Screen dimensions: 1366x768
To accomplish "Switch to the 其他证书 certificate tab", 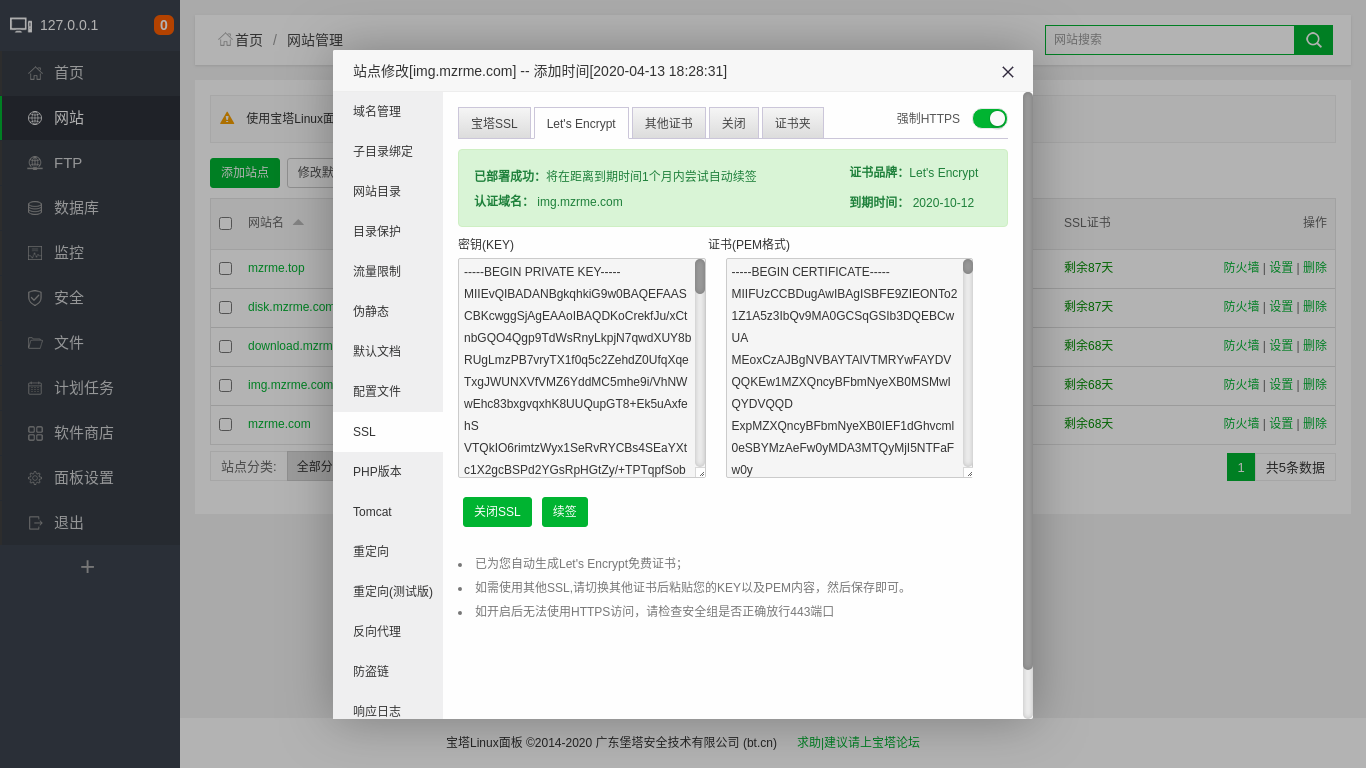I will tap(668, 123).
